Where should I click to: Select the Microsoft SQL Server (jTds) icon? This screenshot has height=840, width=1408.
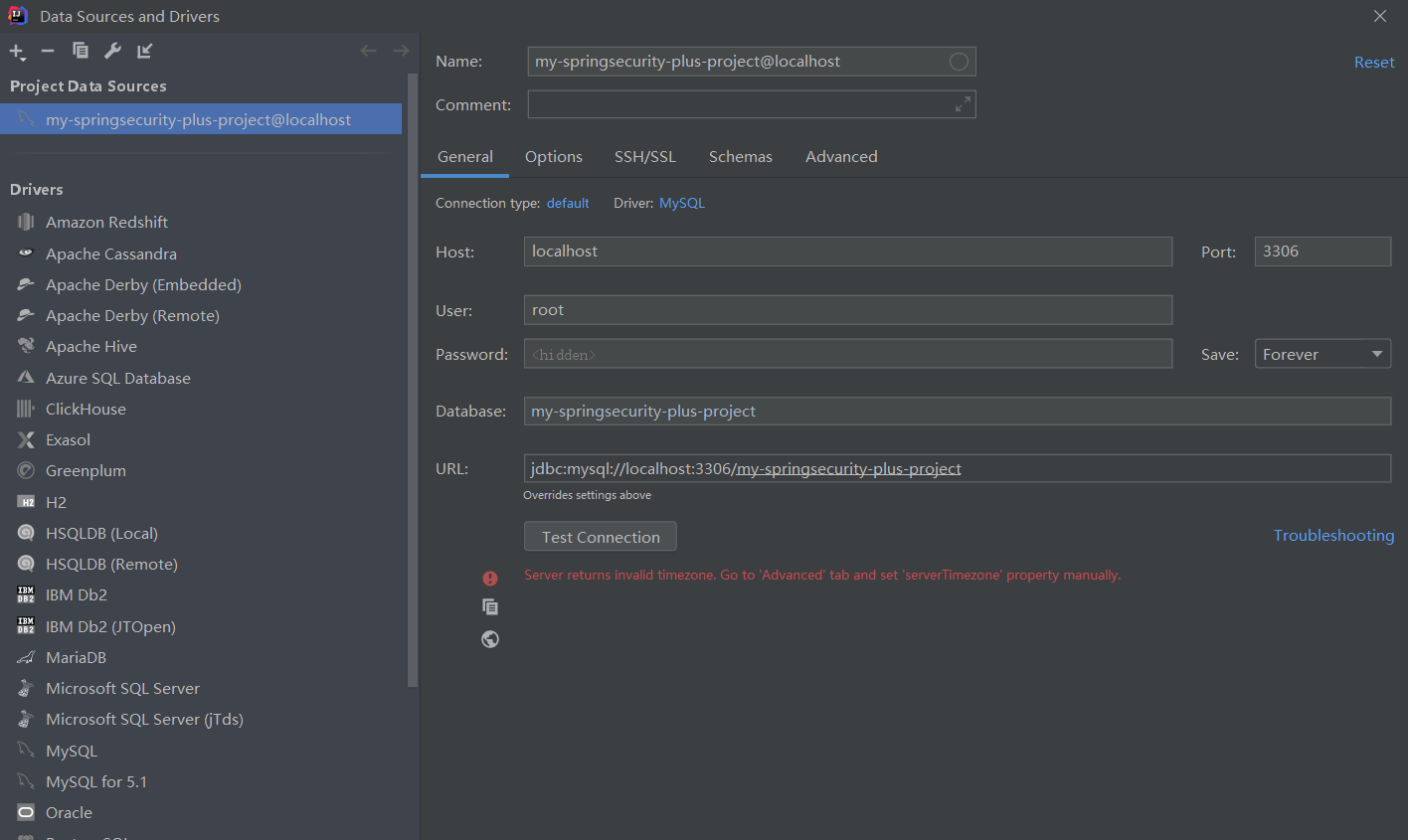point(26,719)
